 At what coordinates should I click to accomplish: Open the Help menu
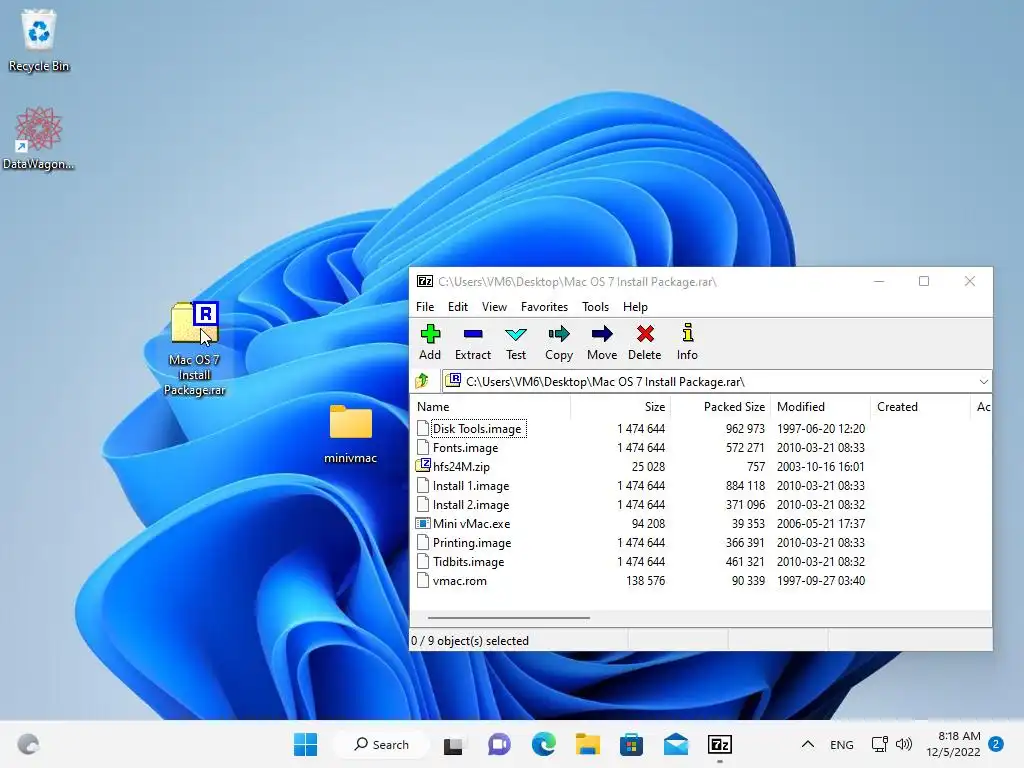pos(635,306)
